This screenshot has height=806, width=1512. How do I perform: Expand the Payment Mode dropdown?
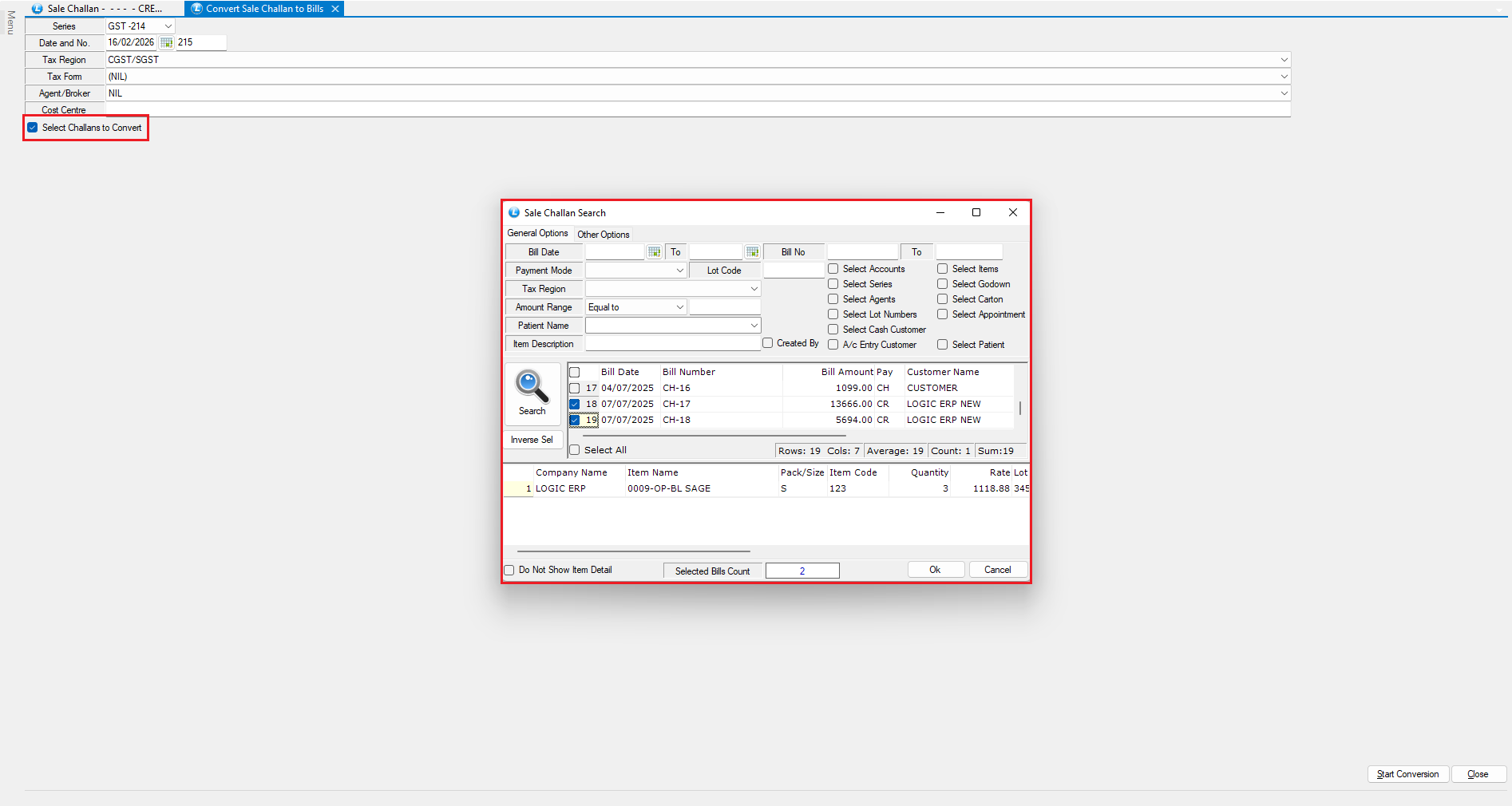679,271
